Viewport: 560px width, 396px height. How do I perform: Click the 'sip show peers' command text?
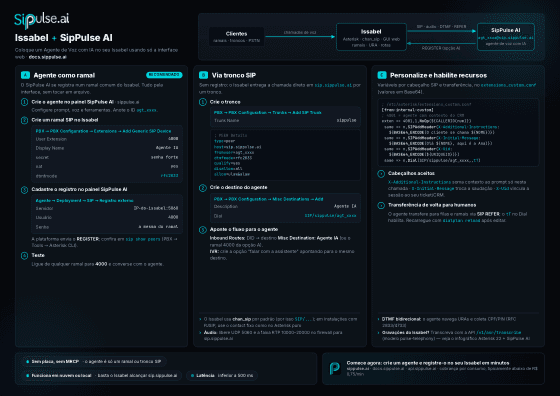(142, 239)
